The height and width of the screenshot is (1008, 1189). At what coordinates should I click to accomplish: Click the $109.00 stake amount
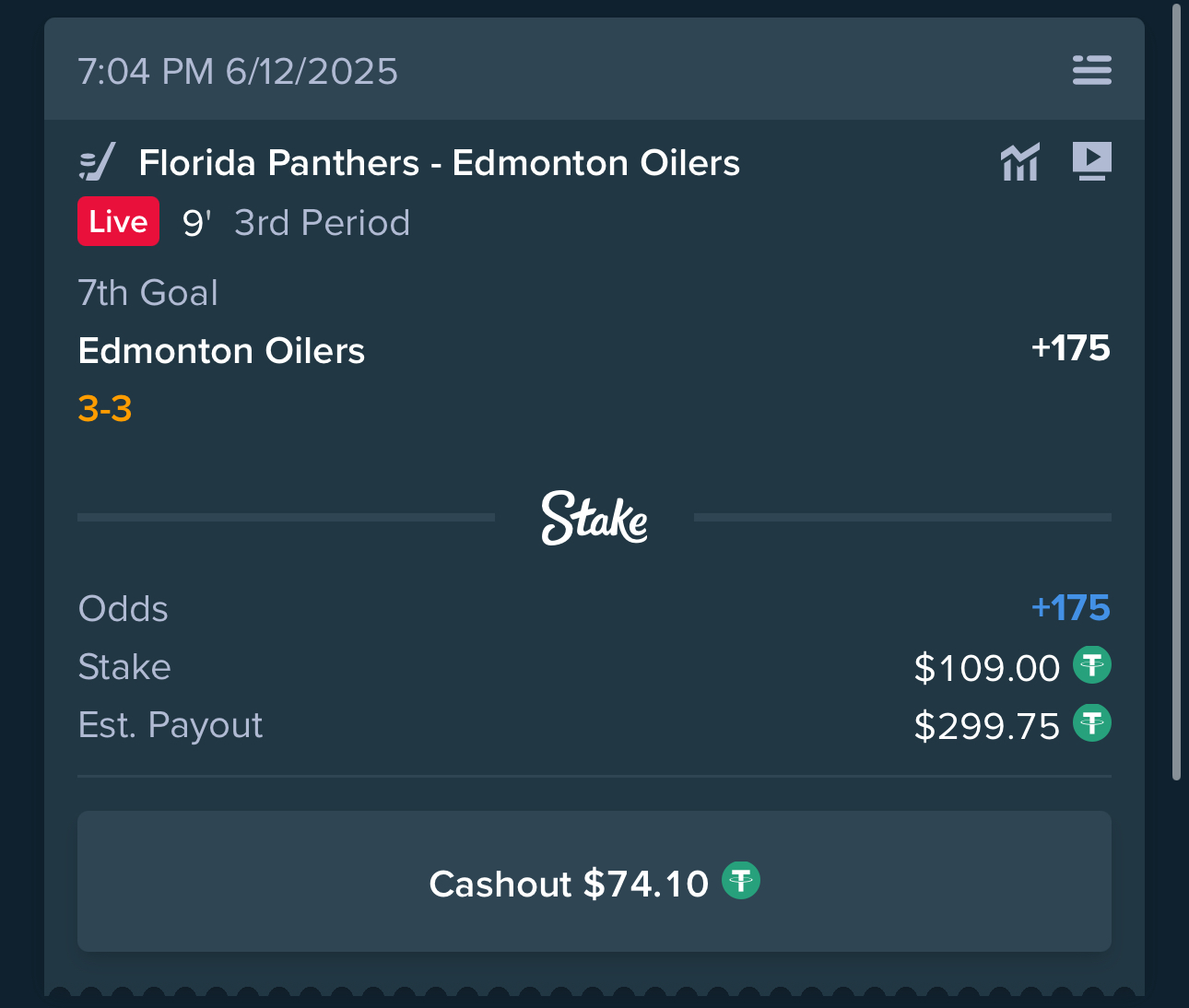click(x=986, y=668)
